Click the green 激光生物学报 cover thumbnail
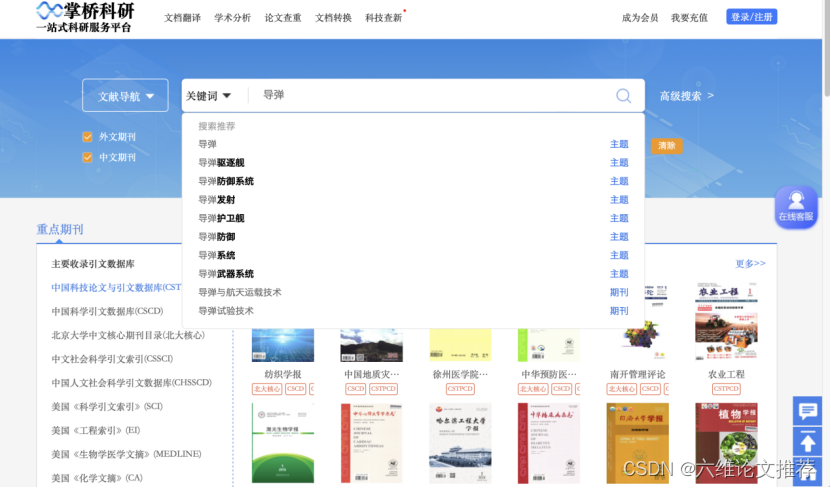Screen dimensions: 831x488 282,443
